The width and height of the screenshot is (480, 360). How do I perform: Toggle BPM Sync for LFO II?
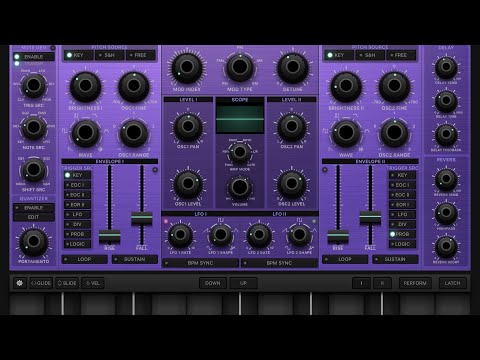point(279,263)
